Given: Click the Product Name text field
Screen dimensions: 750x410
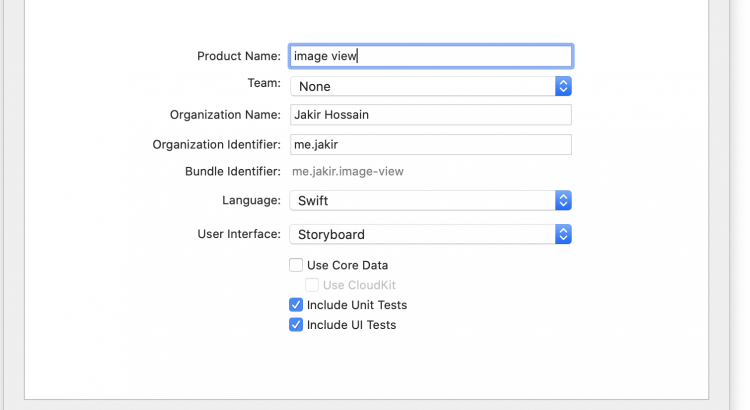Looking at the screenshot, I should coord(430,56).
